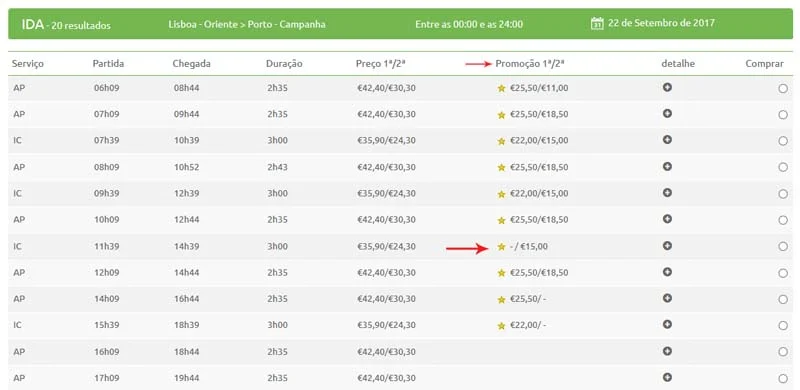Viewport: 800px width, 390px height.
Task: Select the 06h09 train to buy
Action: click(783, 88)
